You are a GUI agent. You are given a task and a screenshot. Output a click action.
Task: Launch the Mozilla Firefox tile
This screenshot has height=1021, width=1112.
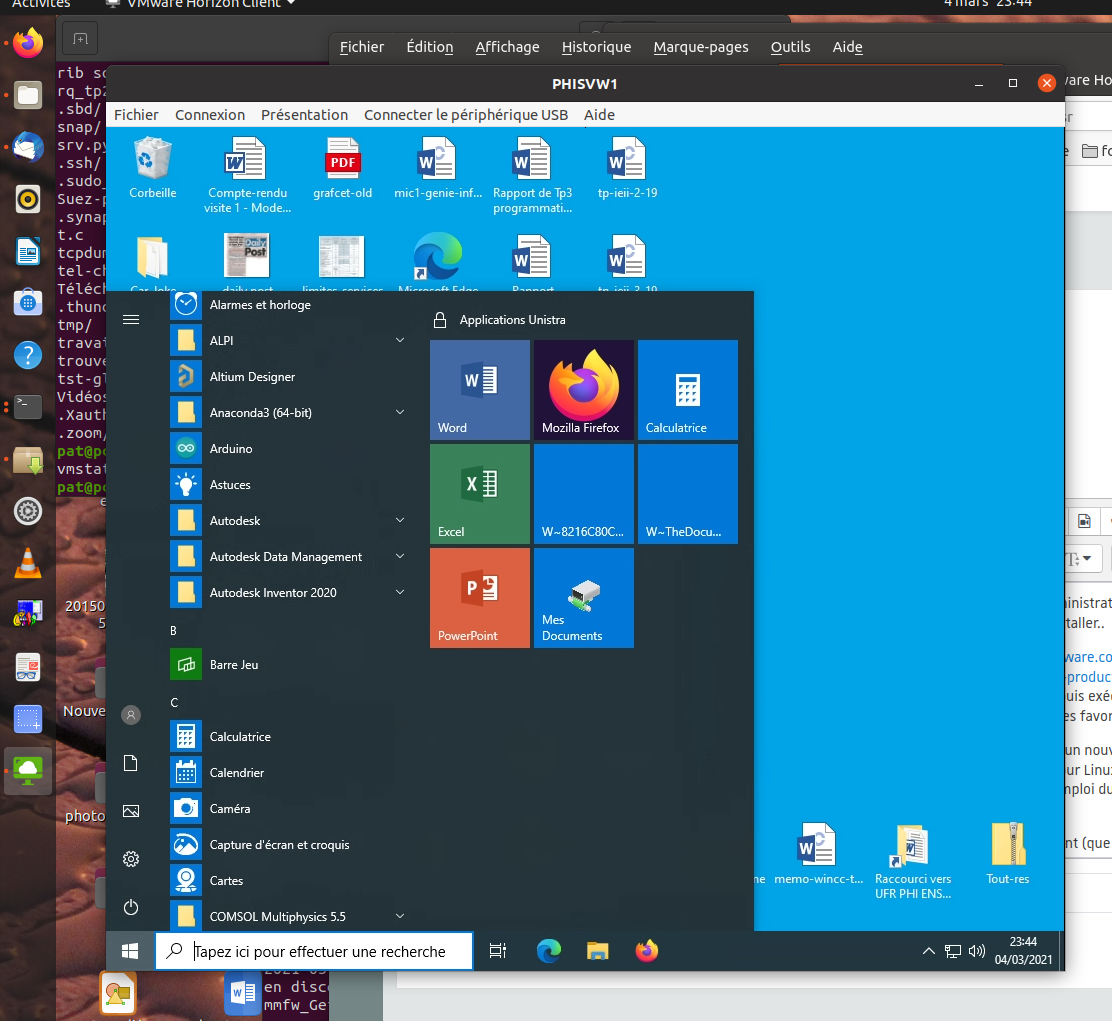584,390
